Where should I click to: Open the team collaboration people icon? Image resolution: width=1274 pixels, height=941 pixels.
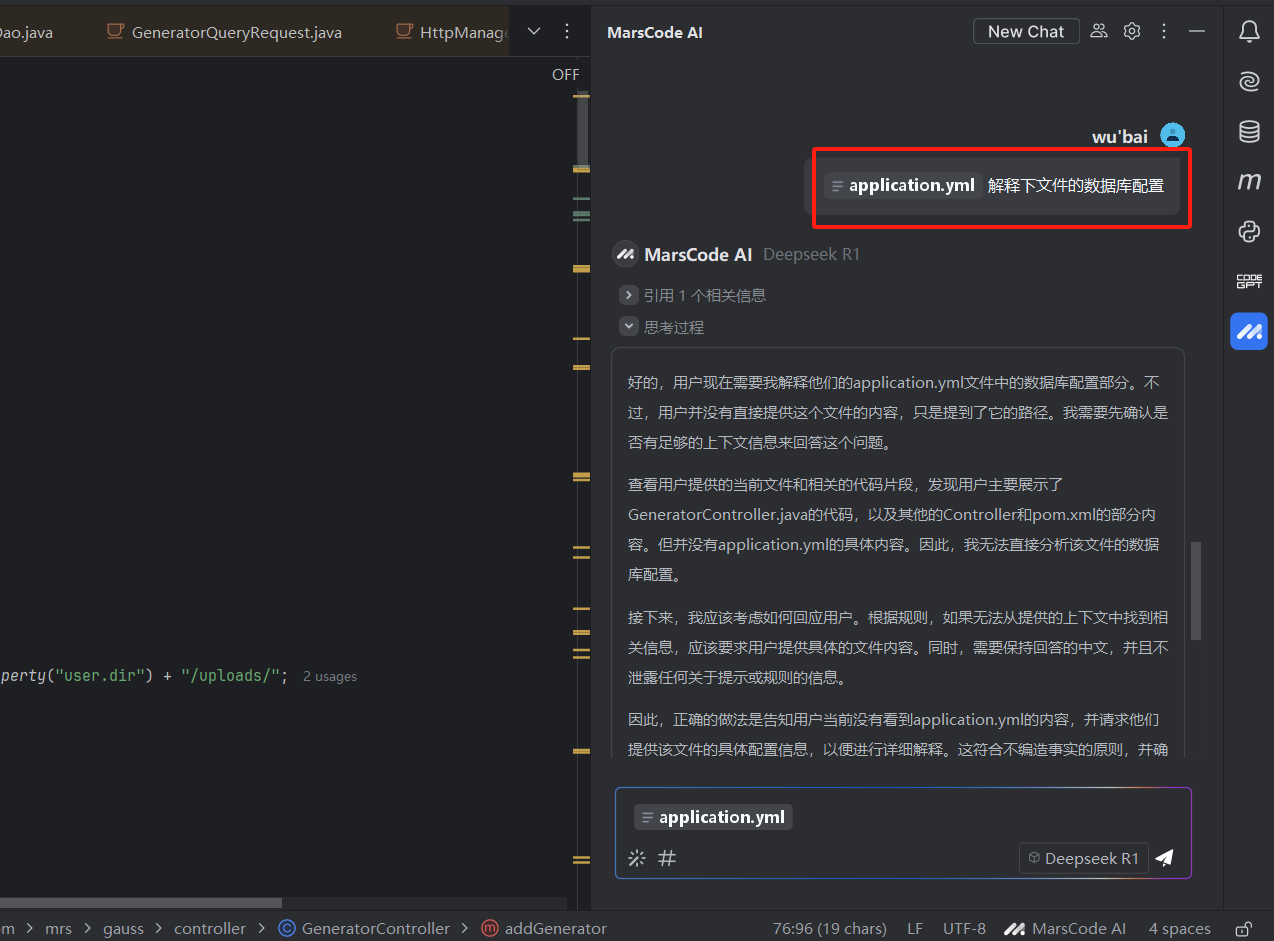tap(1099, 31)
